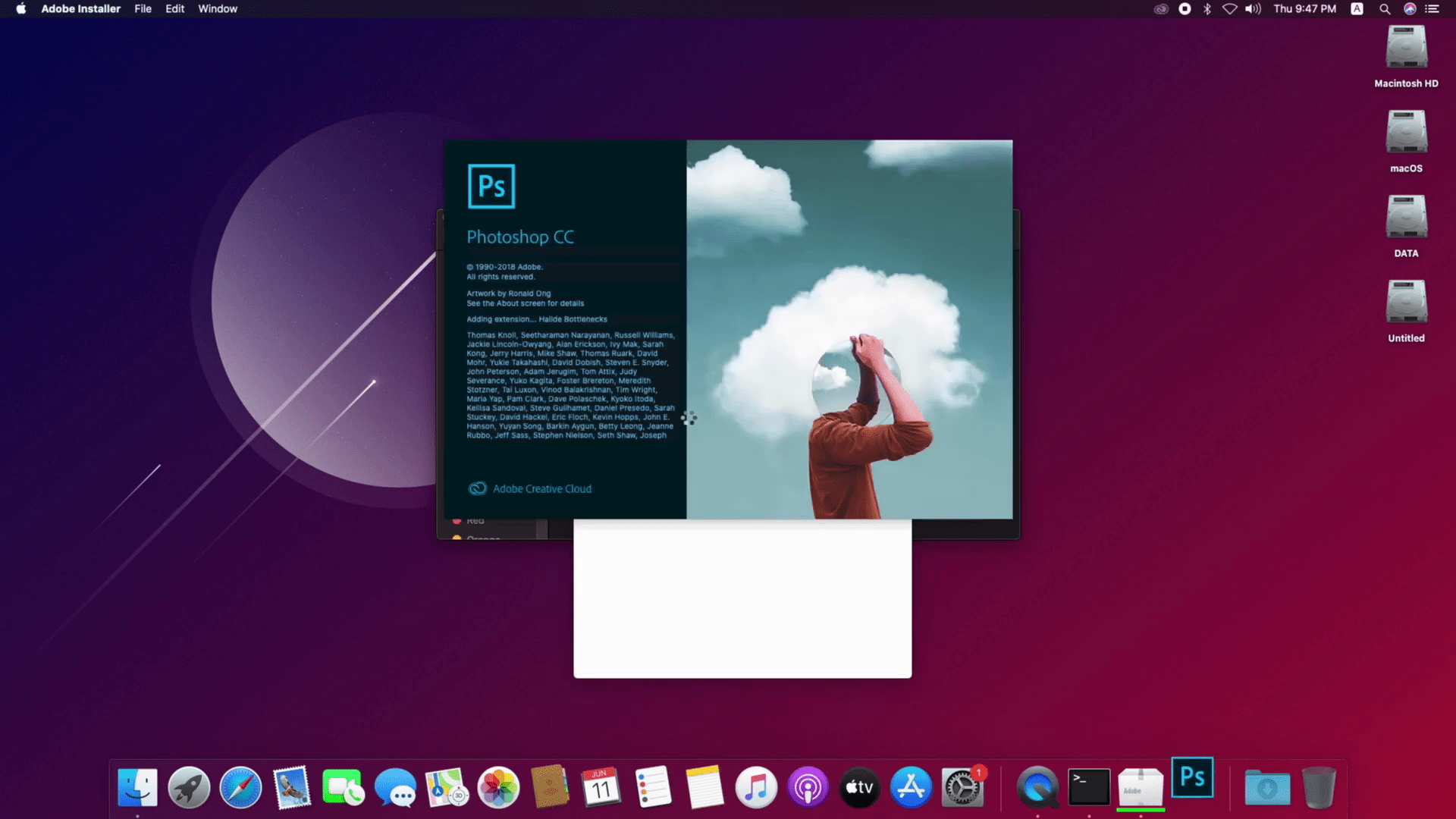Screen dimensions: 1456x819
Task: Open the Wi-Fi status menu
Action: coord(1229,9)
